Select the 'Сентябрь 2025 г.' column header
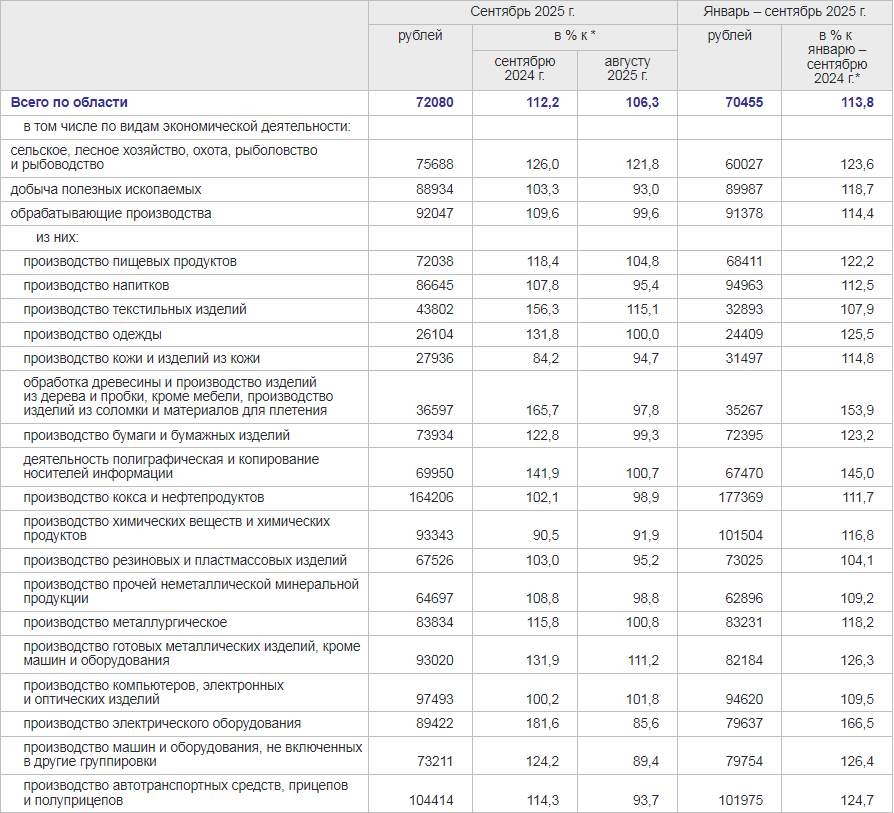The image size is (894, 813). (523, 11)
